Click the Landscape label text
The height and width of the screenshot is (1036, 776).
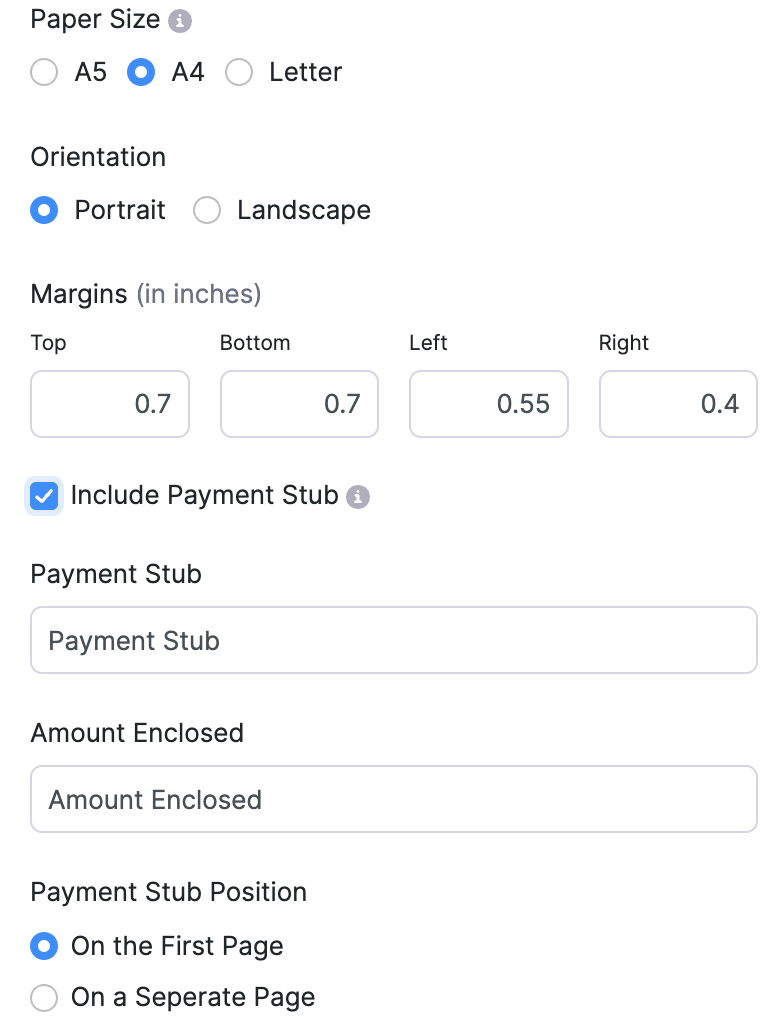[303, 211]
